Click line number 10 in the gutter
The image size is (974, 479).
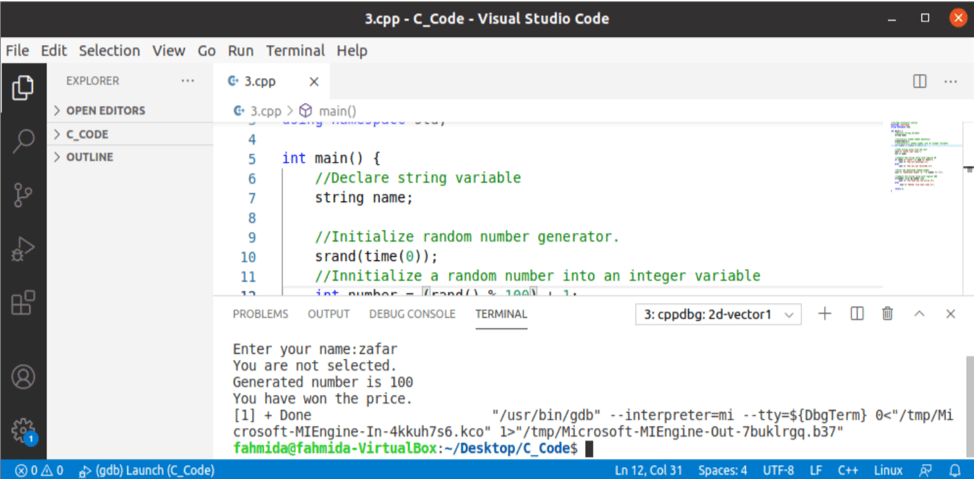coord(248,257)
